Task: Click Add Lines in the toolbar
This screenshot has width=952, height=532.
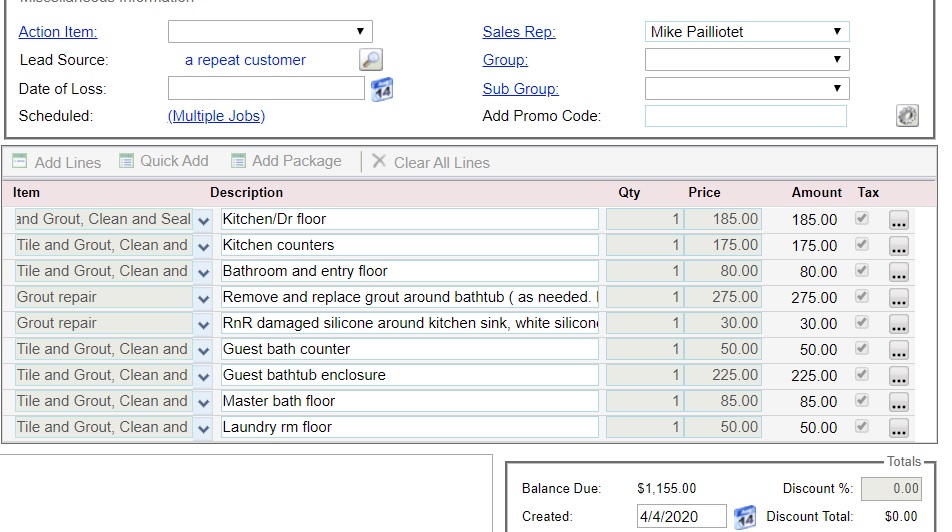Action: coord(57,162)
